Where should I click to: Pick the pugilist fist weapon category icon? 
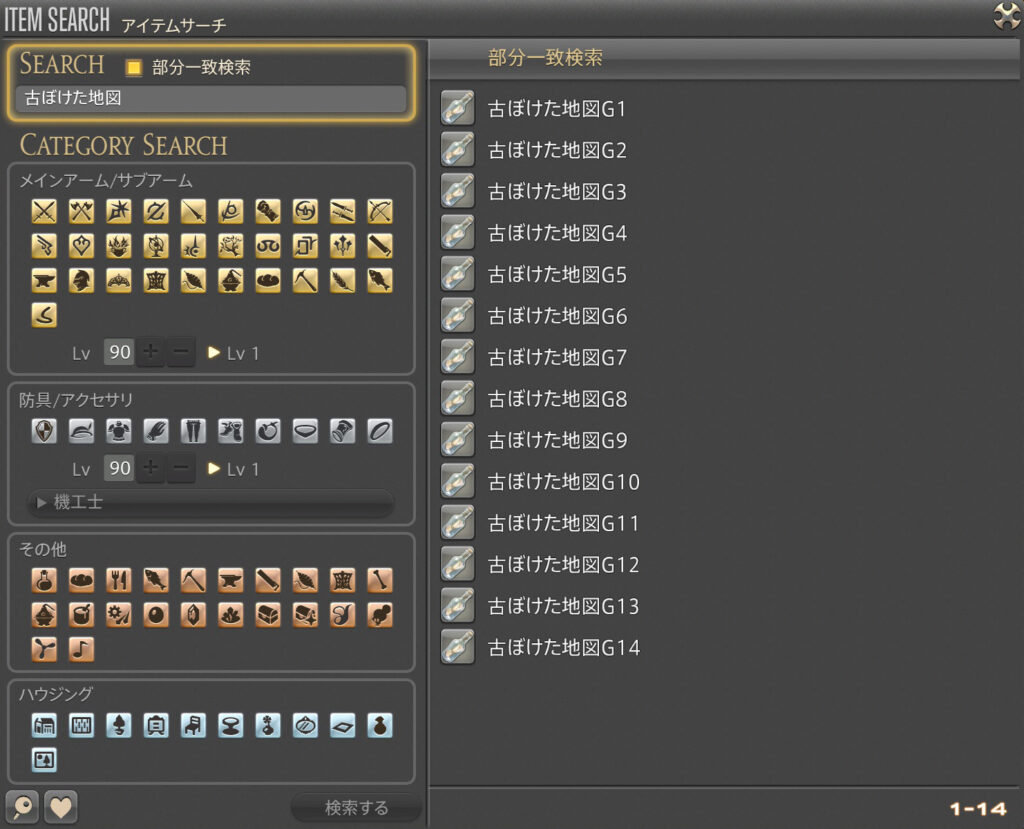(x=268, y=211)
